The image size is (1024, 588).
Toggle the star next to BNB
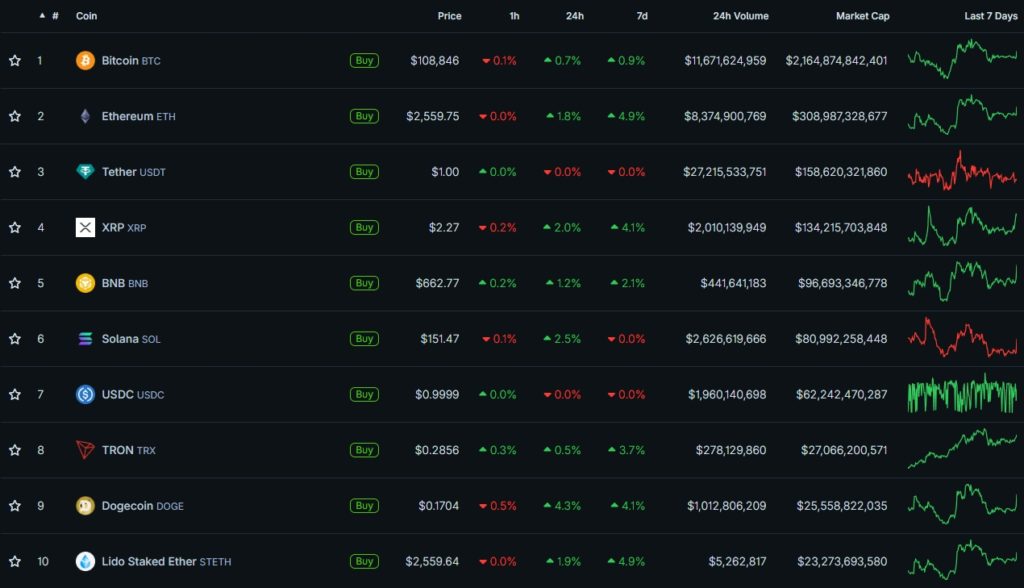tap(14, 282)
